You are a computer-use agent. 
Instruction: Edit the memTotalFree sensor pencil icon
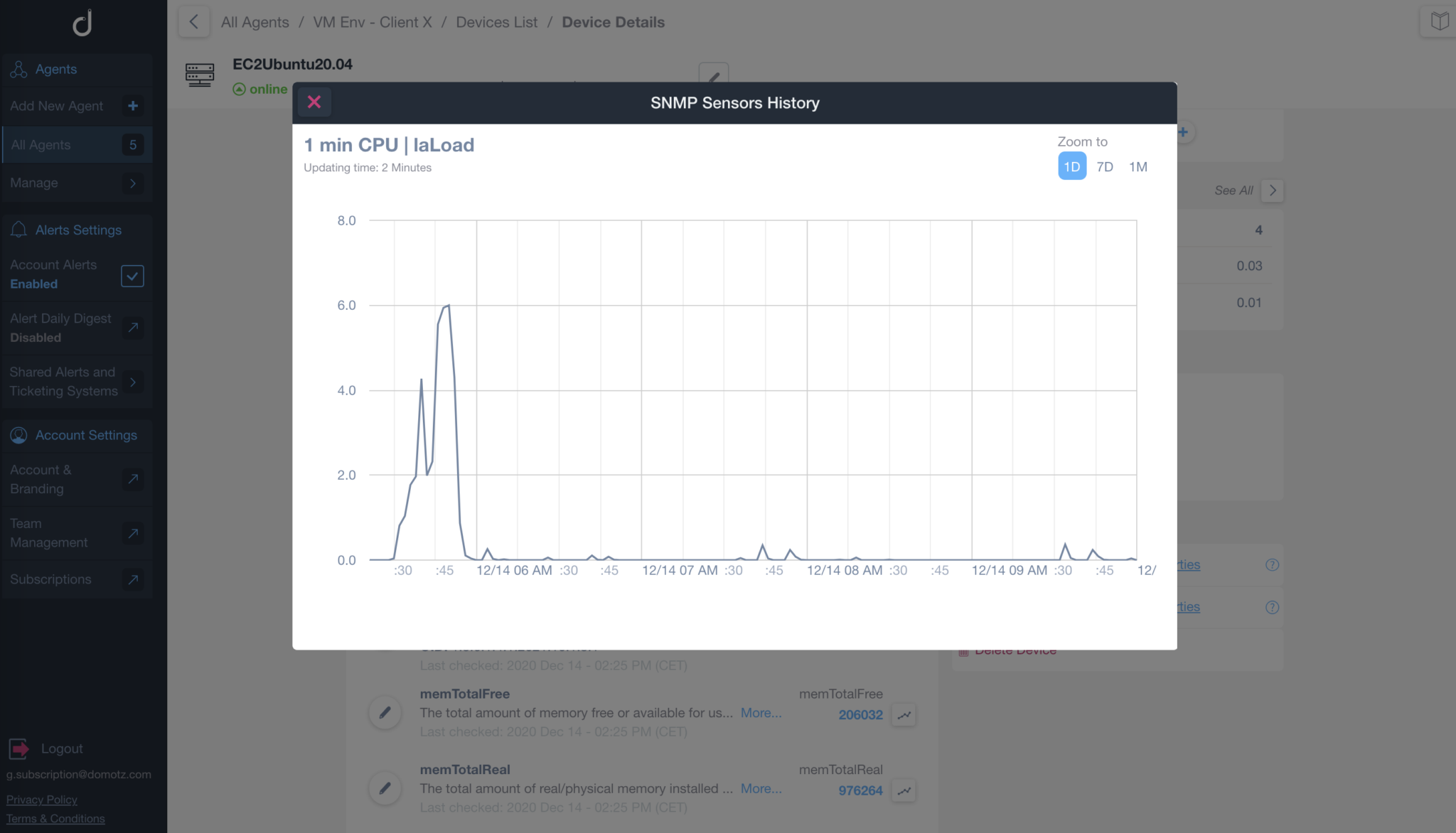point(385,713)
